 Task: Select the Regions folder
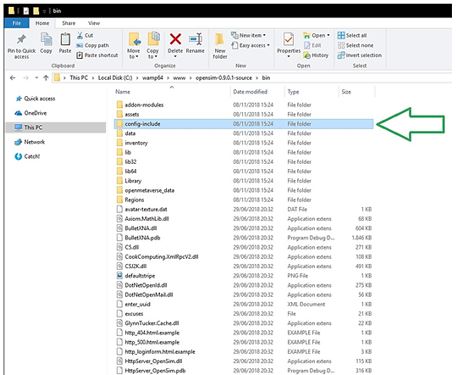(134, 200)
